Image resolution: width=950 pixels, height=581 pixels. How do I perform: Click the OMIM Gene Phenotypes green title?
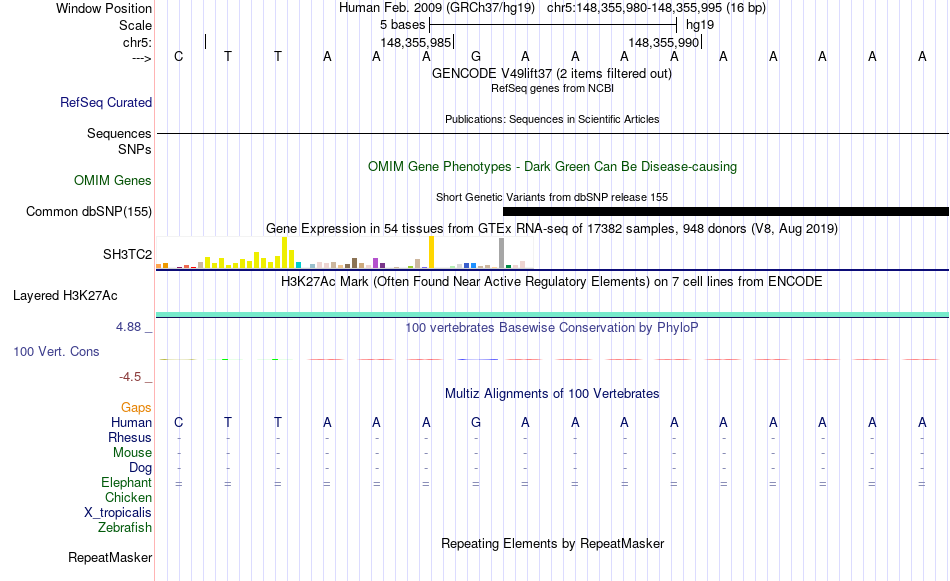point(552,167)
